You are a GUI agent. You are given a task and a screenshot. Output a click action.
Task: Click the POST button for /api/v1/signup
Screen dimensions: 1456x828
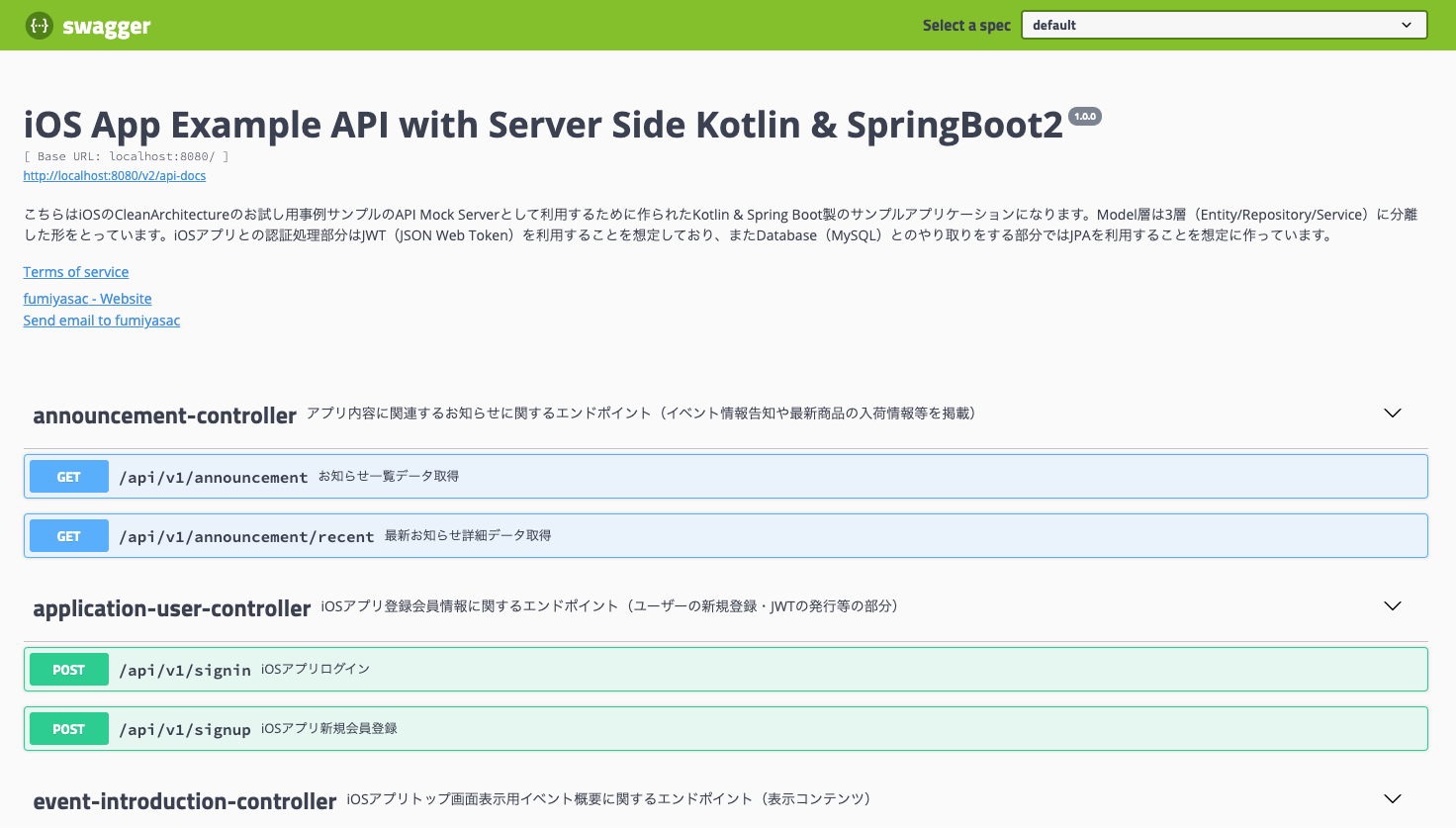click(x=69, y=729)
